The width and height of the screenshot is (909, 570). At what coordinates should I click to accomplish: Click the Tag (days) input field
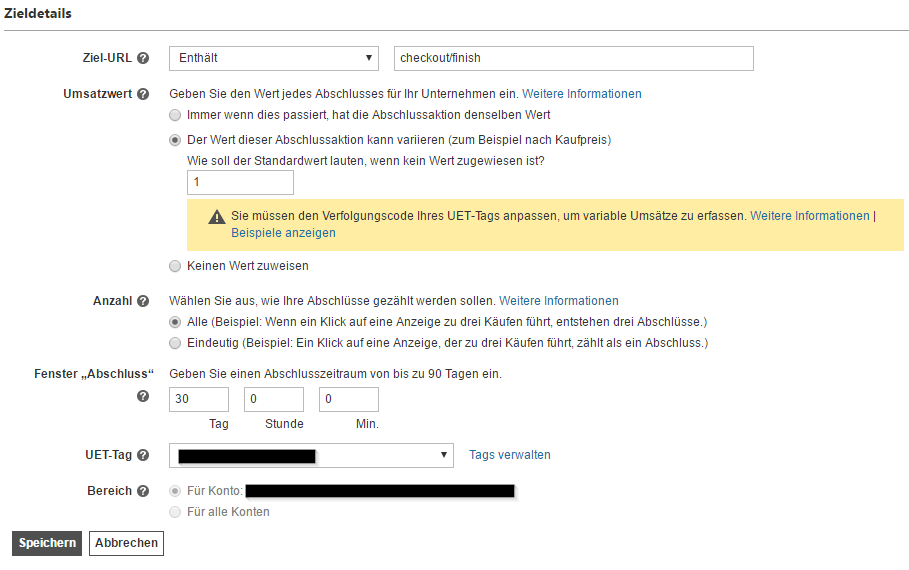pyautogui.click(x=199, y=399)
